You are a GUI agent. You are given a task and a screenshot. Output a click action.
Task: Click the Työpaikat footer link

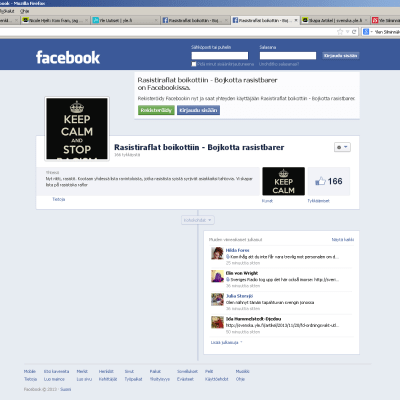tap(133, 379)
